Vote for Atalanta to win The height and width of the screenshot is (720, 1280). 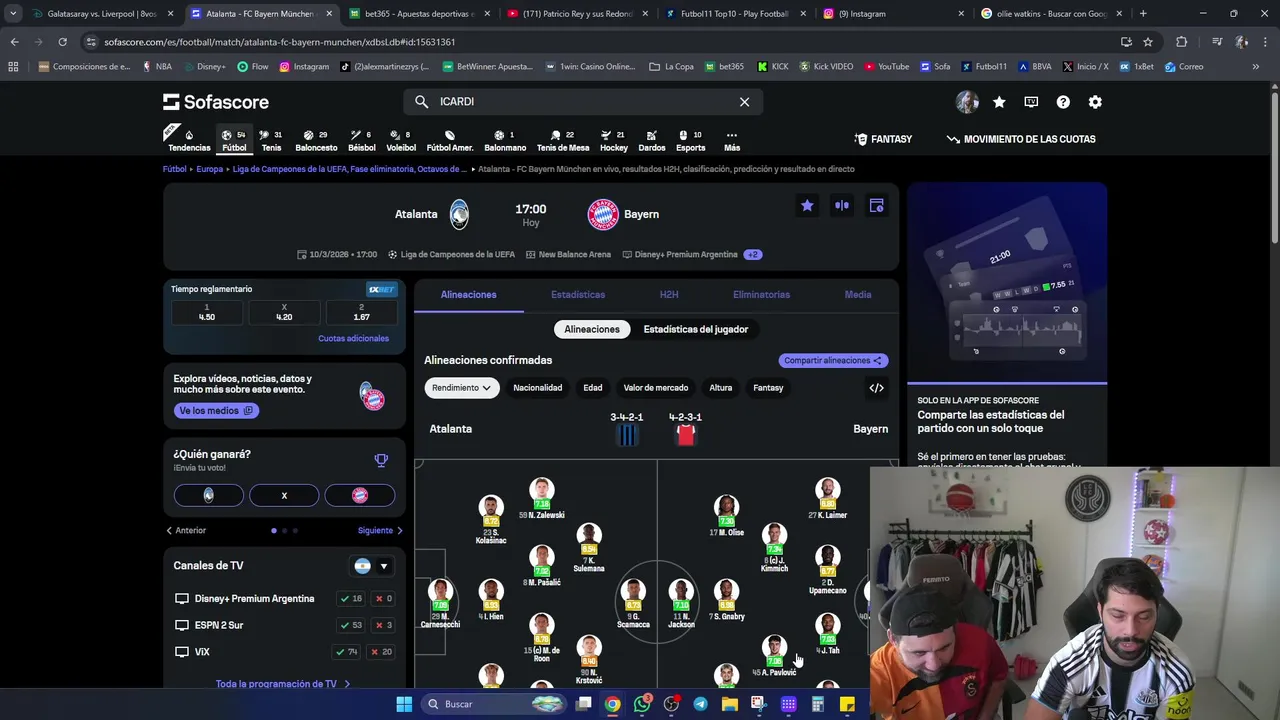click(208, 495)
